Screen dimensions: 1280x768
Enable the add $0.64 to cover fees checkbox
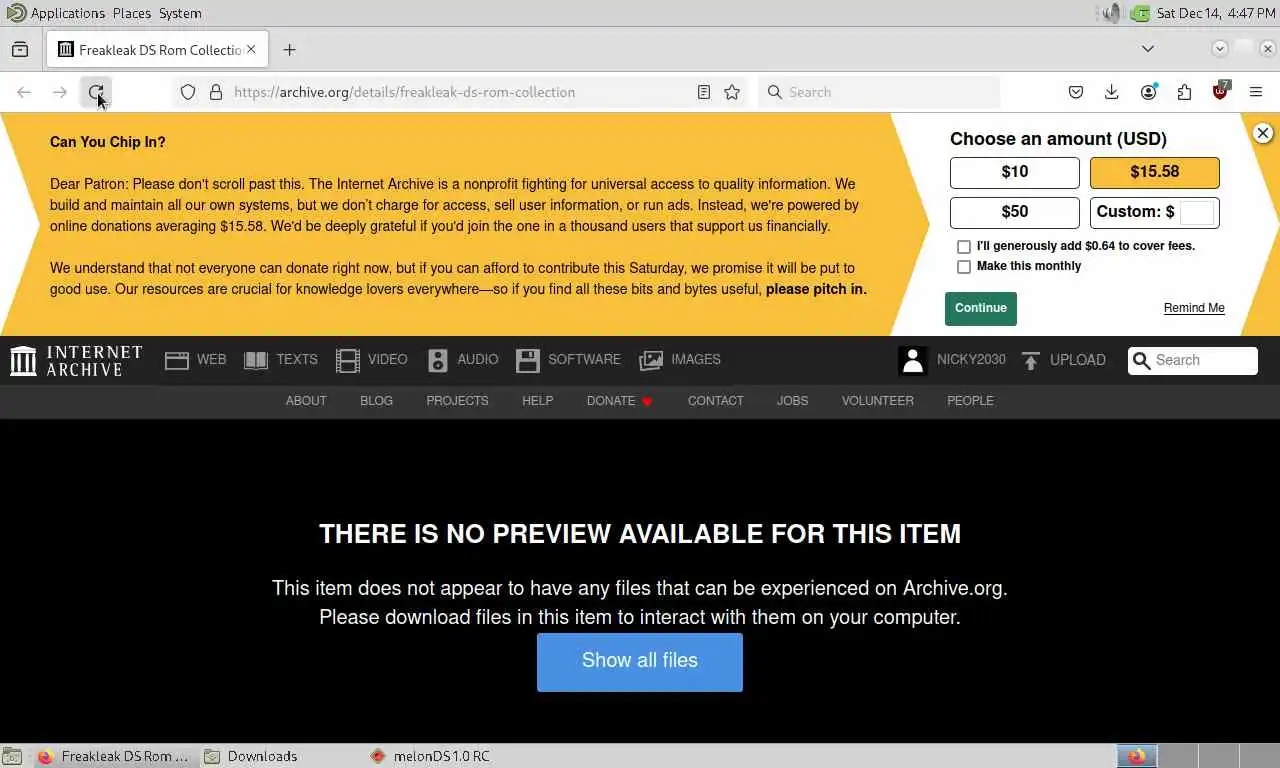point(964,246)
